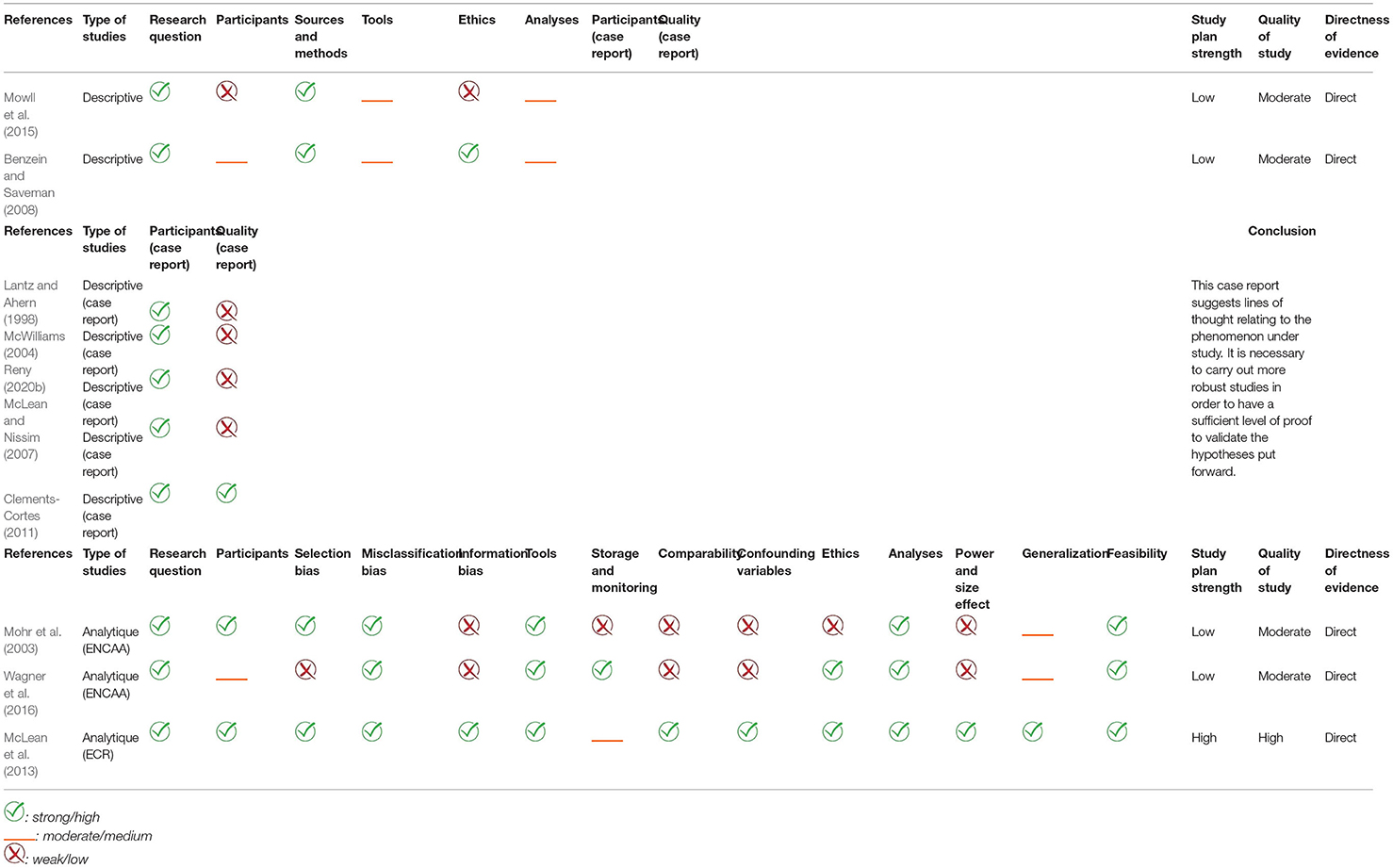1393x868 pixels.
Task: Click the 'Analytique (ECR)' cell
Action: point(110,745)
